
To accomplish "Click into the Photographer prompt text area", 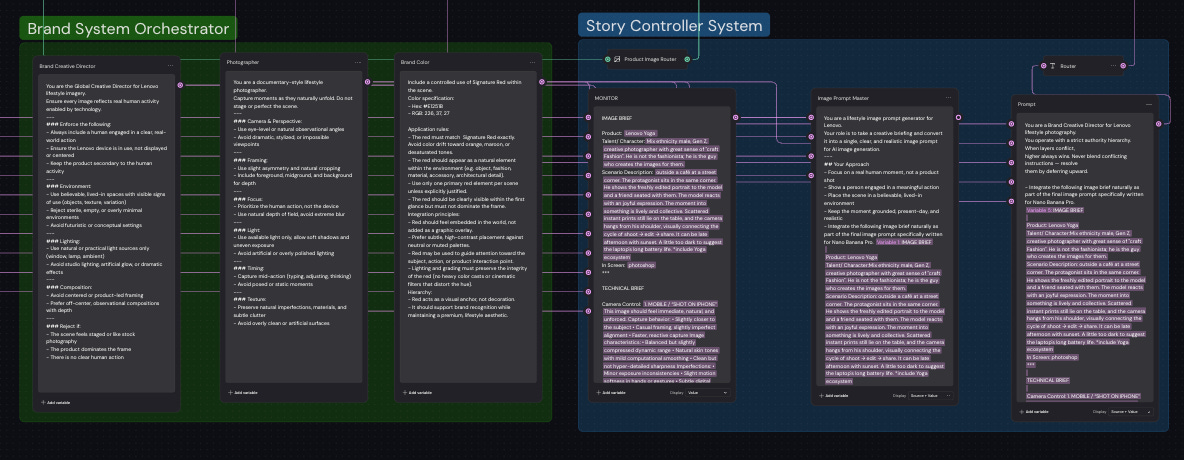I will click(294, 227).
